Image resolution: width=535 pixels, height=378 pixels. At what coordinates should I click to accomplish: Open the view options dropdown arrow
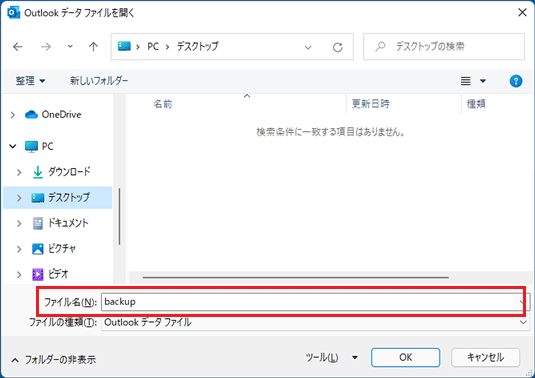click(x=483, y=81)
